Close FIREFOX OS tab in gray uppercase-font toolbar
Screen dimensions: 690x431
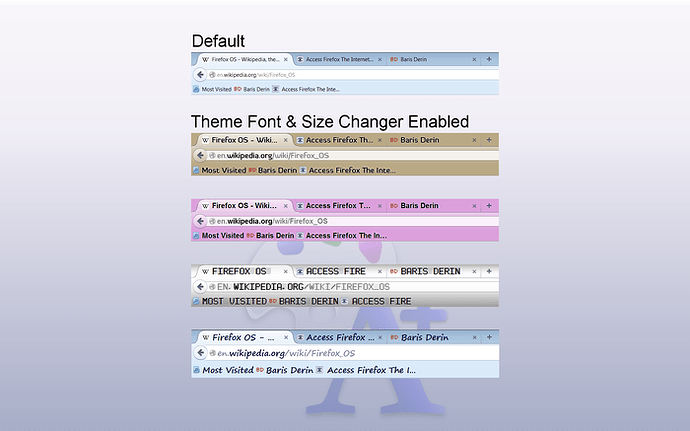pyautogui.click(x=286, y=272)
